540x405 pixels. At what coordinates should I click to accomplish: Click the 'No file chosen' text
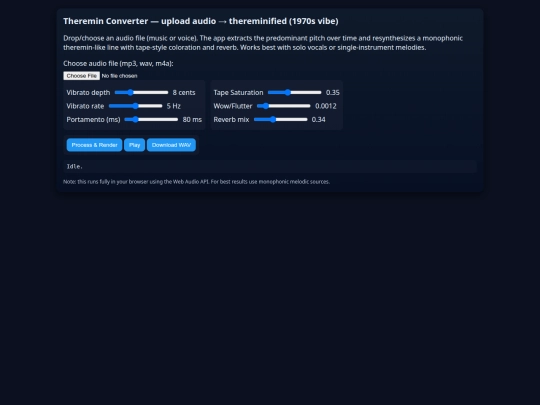120,76
